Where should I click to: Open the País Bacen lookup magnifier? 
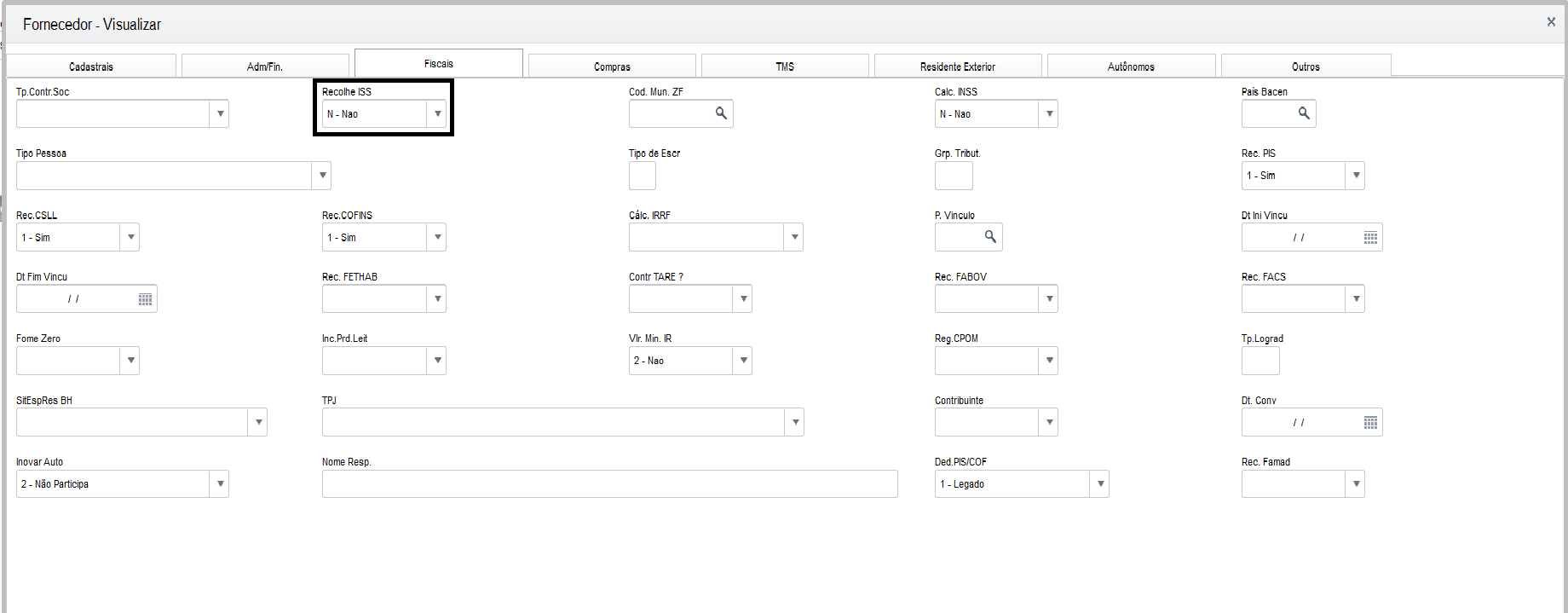pos(1304,113)
